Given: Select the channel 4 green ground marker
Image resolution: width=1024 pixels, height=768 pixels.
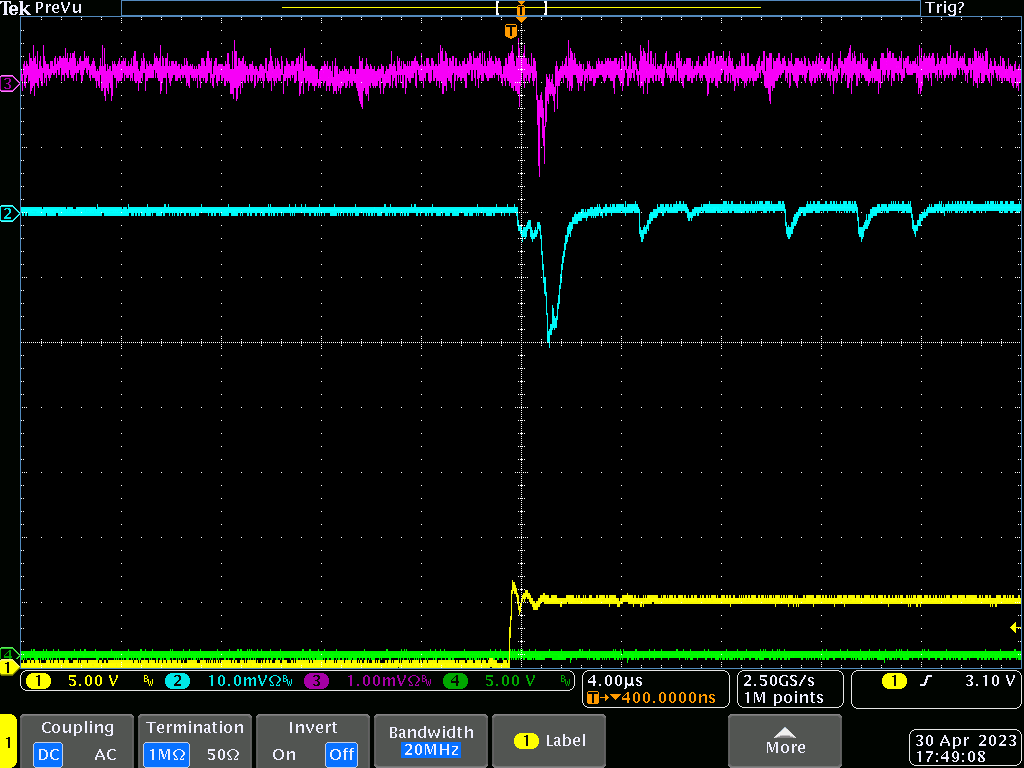Looking at the screenshot, I should click(9, 654).
